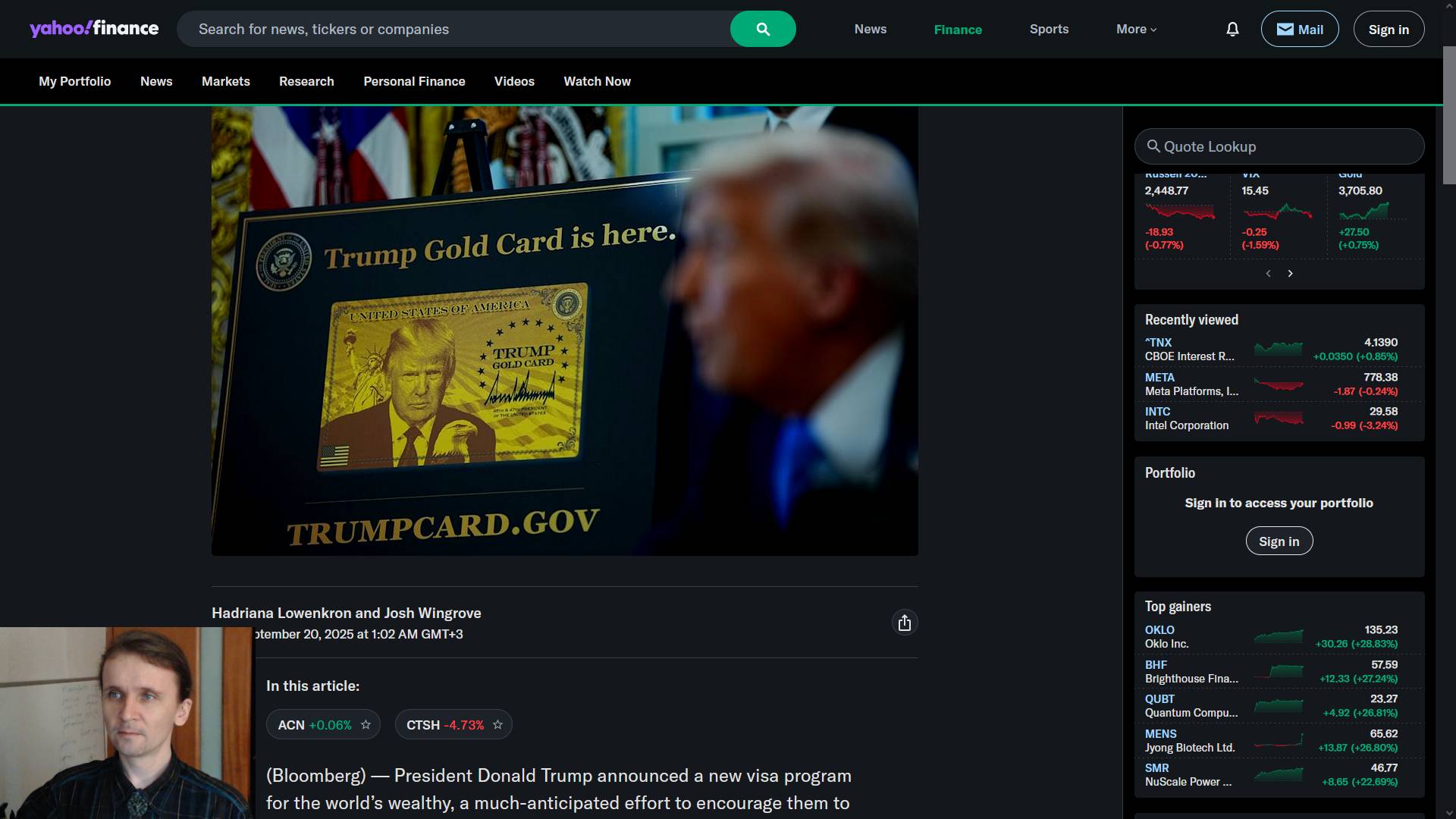Screen dimensions: 1456x819
Task: Expand the More dropdown menu
Action: click(1136, 30)
